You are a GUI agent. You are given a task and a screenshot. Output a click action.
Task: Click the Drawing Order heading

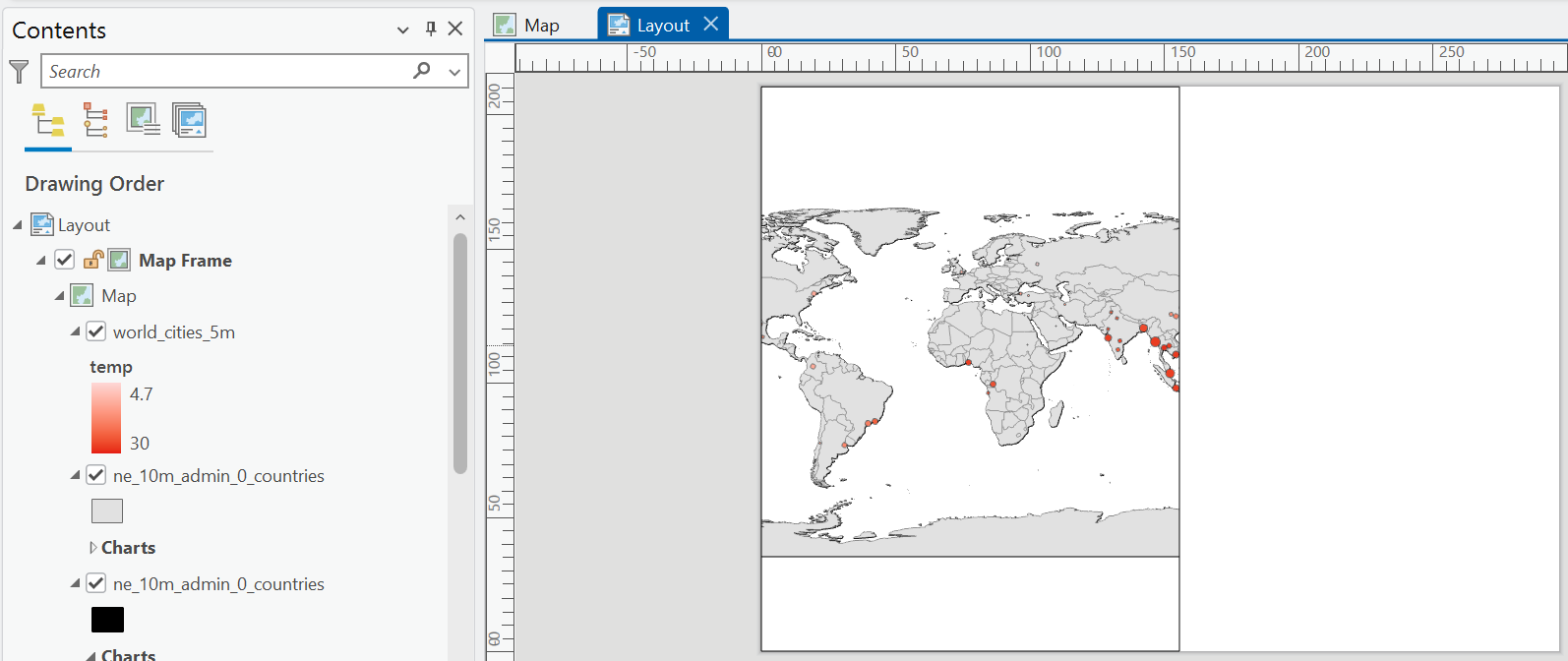point(94,184)
